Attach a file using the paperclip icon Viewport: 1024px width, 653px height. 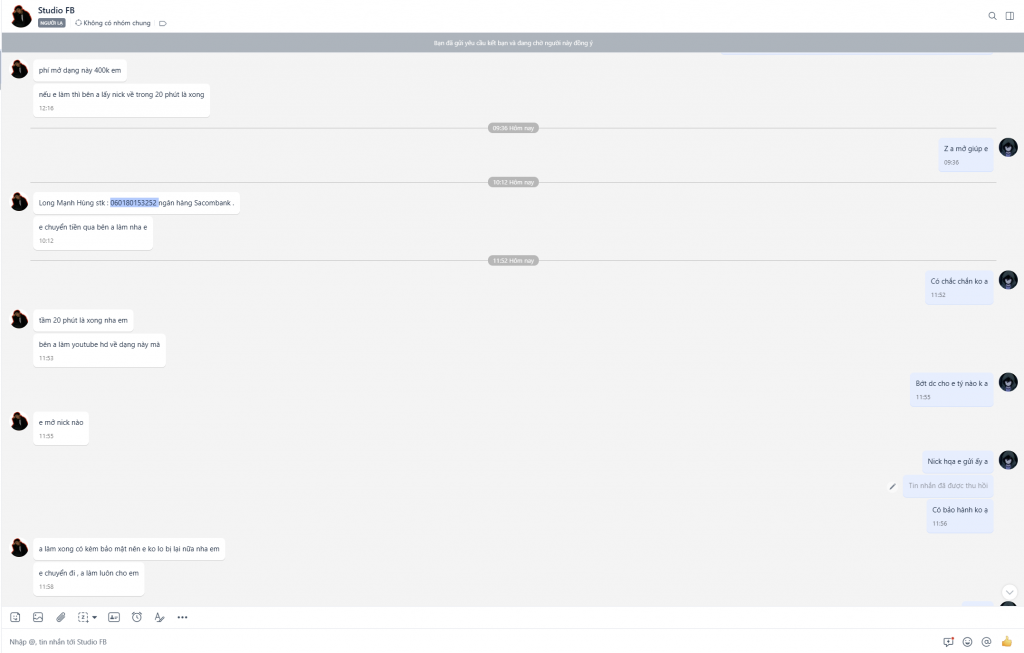(60, 617)
